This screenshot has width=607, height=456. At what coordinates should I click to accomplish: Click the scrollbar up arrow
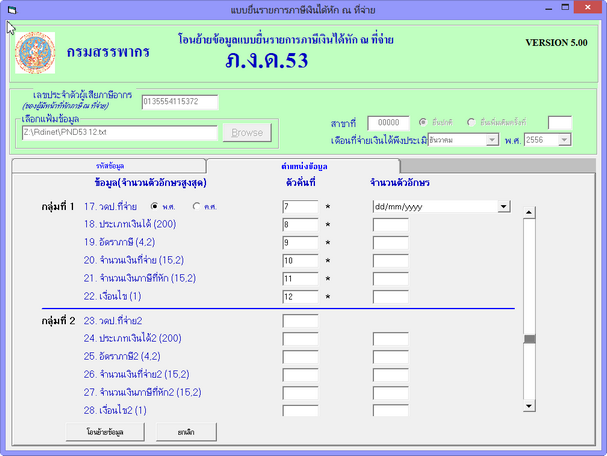[x=529, y=213]
